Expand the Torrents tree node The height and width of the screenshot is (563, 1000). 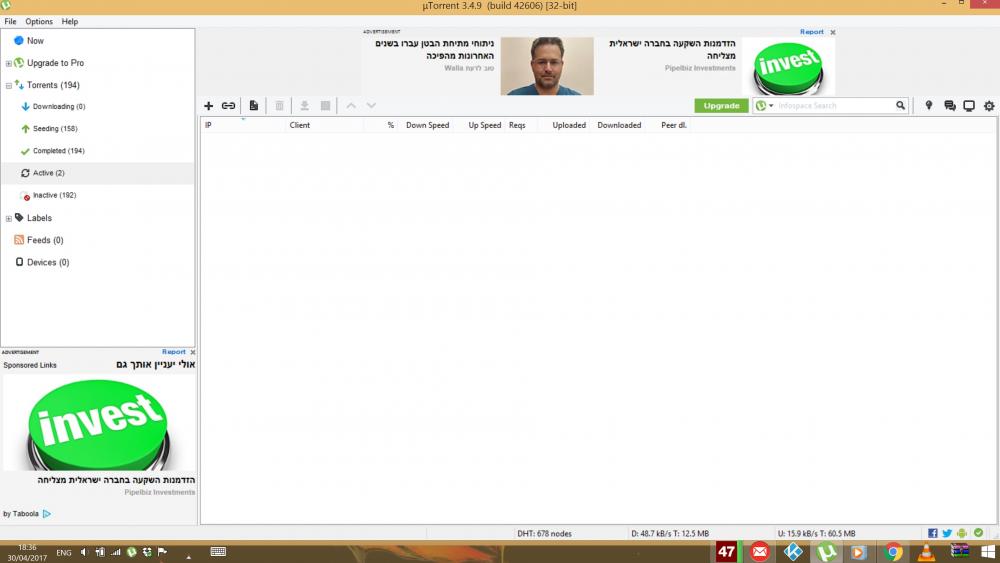(8, 86)
